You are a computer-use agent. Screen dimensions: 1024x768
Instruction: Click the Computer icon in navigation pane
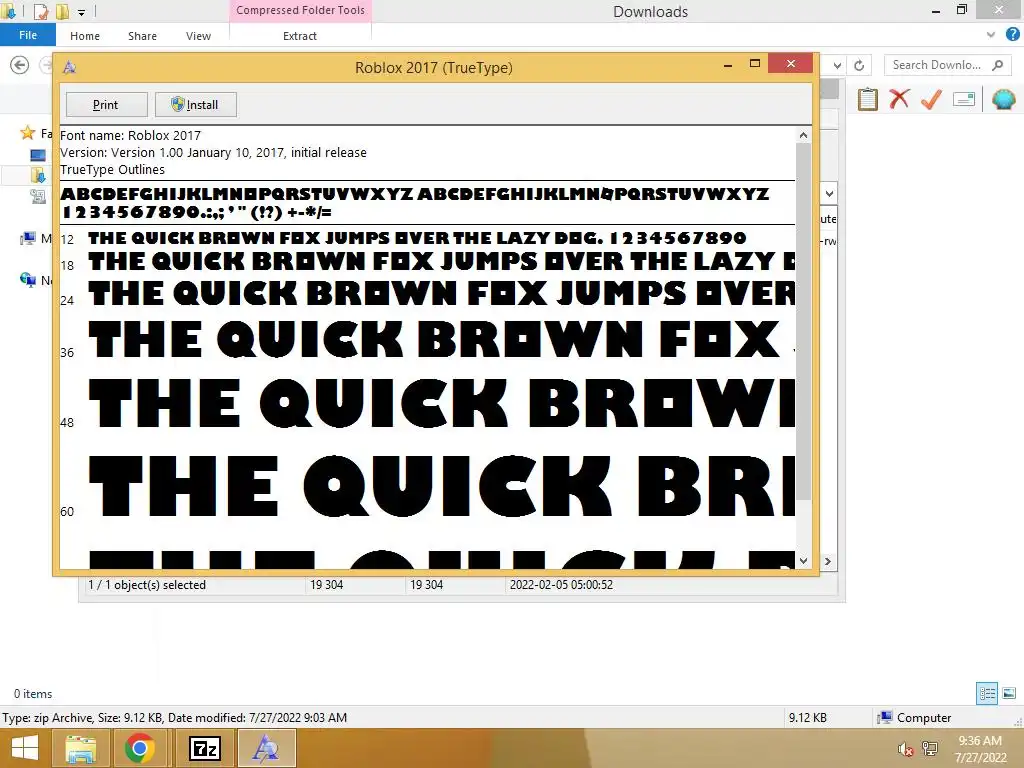click(x=27, y=238)
